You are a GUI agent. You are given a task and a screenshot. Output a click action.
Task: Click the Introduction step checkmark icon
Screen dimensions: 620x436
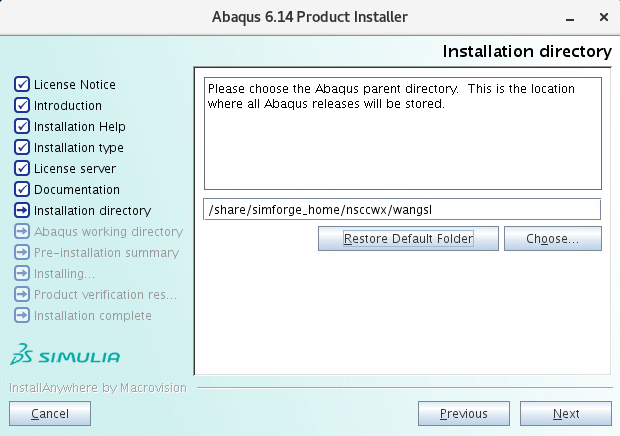pyautogui.click(x=22, y=105)
